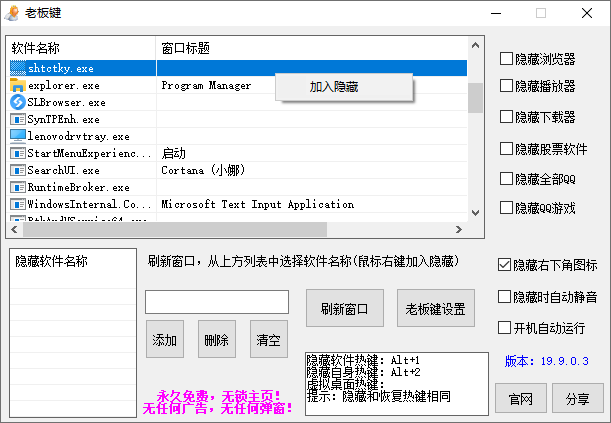
Task: Open 老板键设置 settings button
Action: (436, 309)
